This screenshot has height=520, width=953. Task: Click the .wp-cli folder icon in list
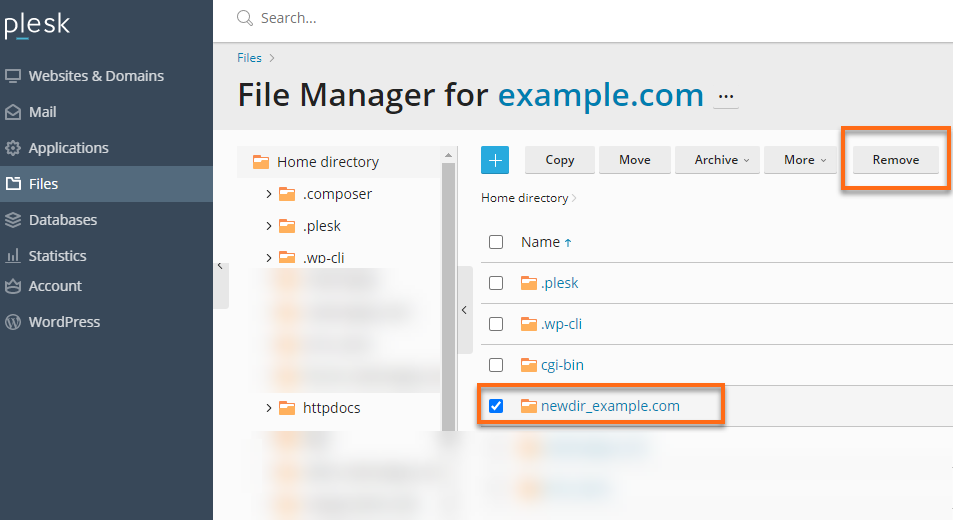(529, 324)
